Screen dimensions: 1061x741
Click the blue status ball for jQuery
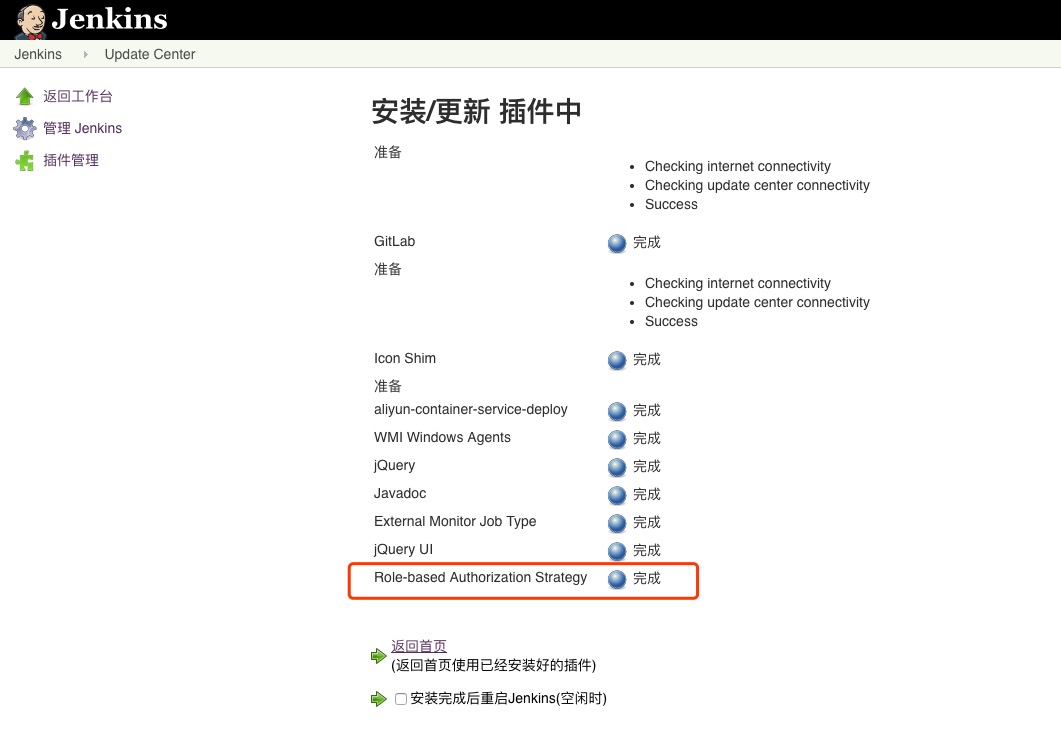617,467
